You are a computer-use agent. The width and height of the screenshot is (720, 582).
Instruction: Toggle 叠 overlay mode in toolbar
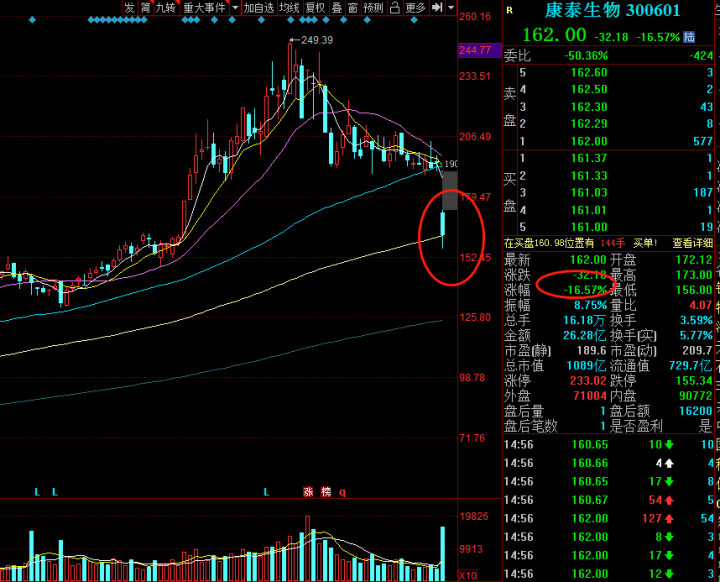point(337,7)
